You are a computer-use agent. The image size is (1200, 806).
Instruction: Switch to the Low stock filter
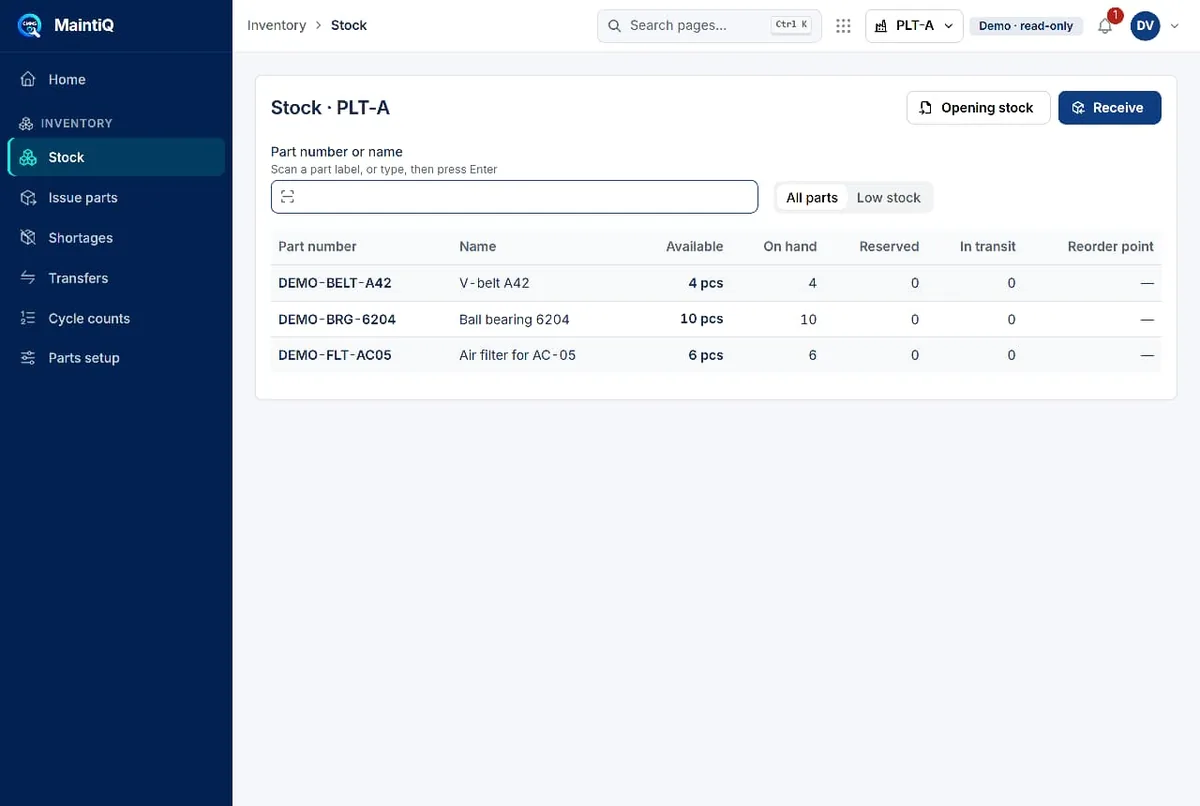click(888, 197)
